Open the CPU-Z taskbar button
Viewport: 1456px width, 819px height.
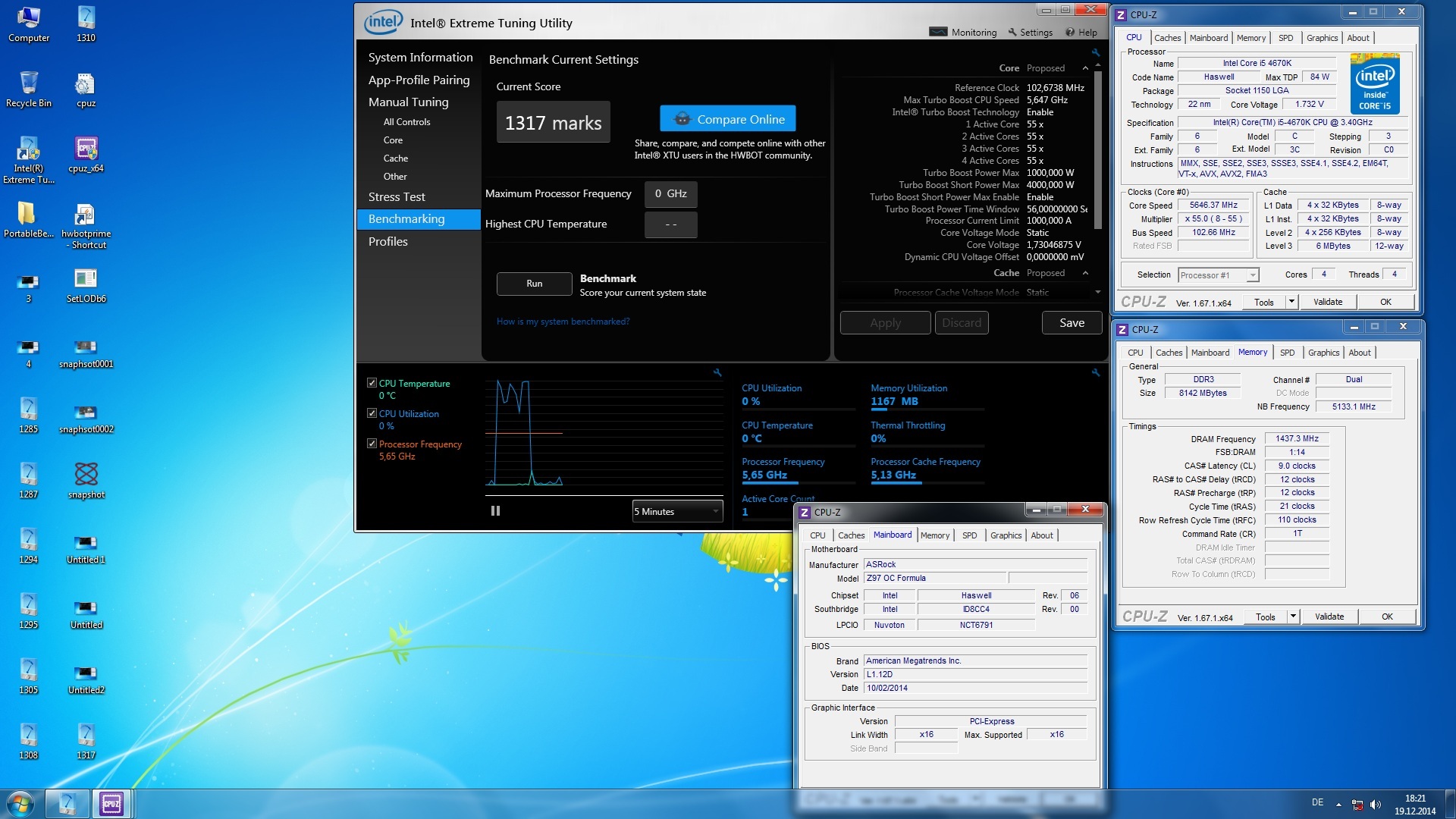pos(111,804)
